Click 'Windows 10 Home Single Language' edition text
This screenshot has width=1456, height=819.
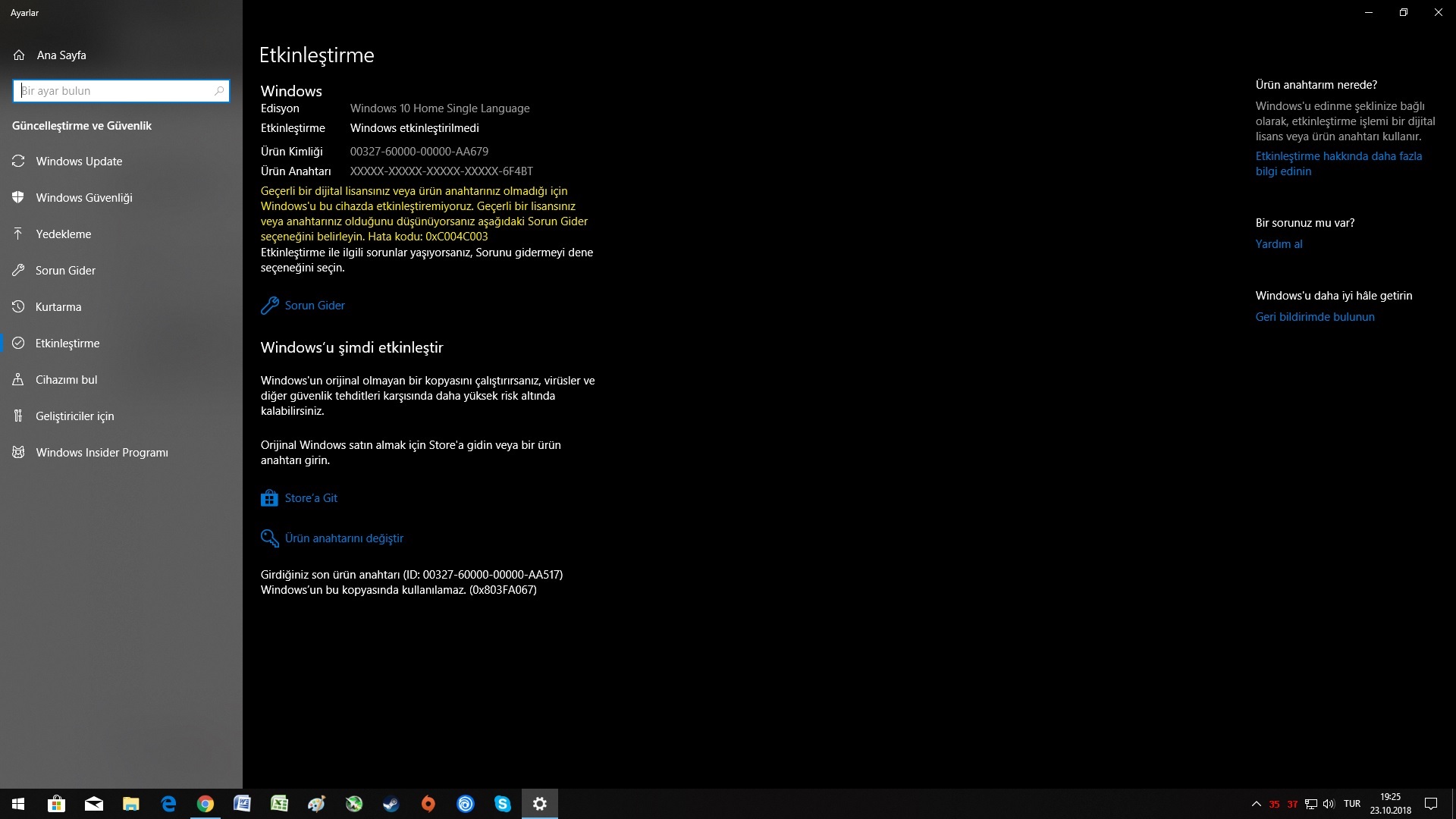(440, 108)
